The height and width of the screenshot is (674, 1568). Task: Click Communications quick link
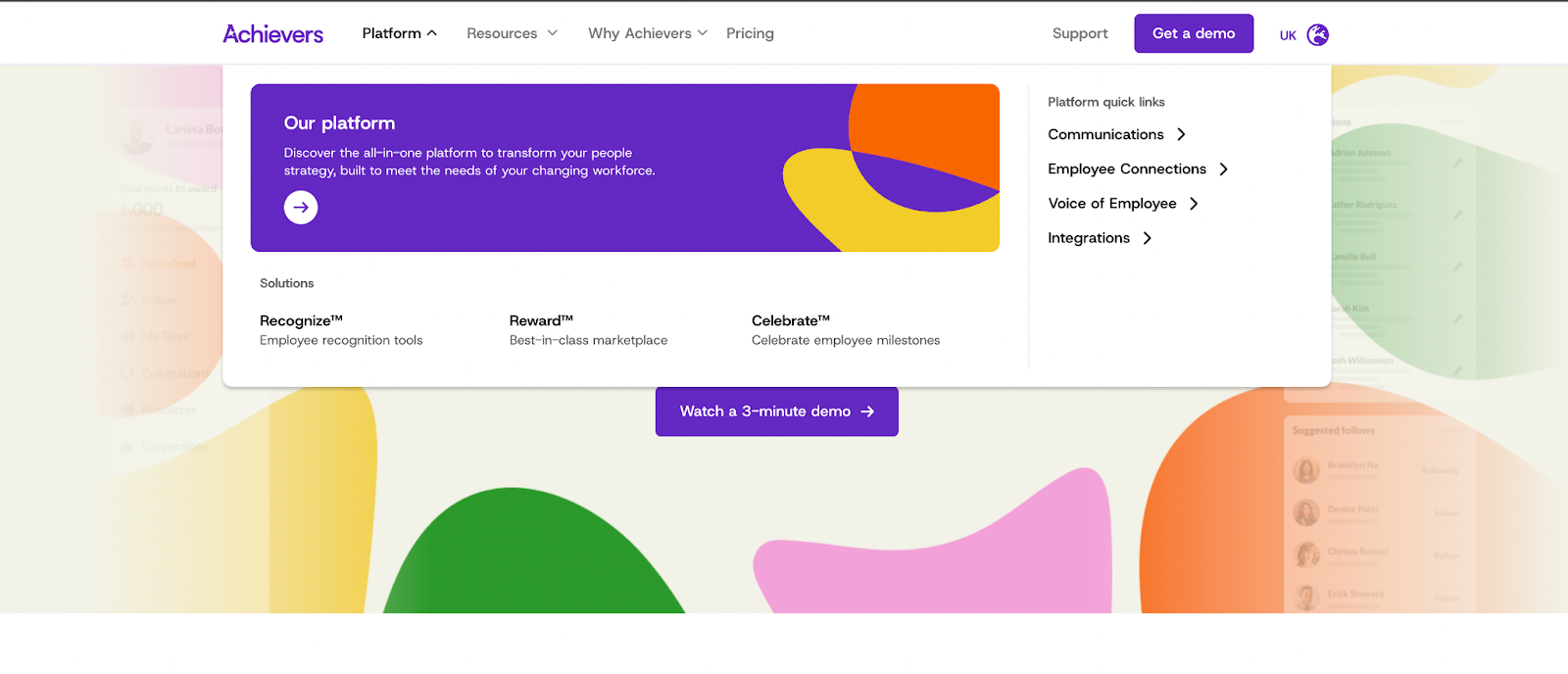point(1105,134)
